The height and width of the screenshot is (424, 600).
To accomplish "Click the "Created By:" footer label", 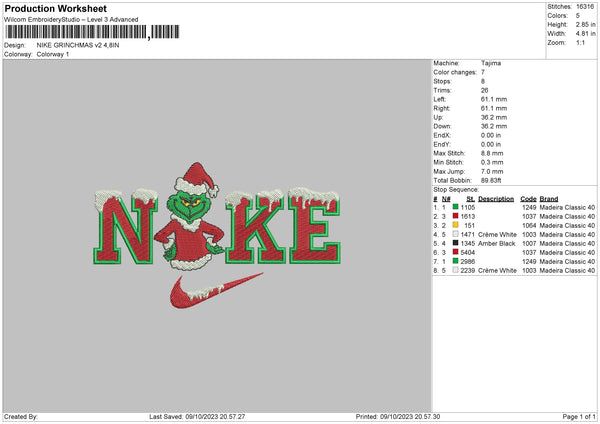I will pyautogui.click(x=21, y=416).
